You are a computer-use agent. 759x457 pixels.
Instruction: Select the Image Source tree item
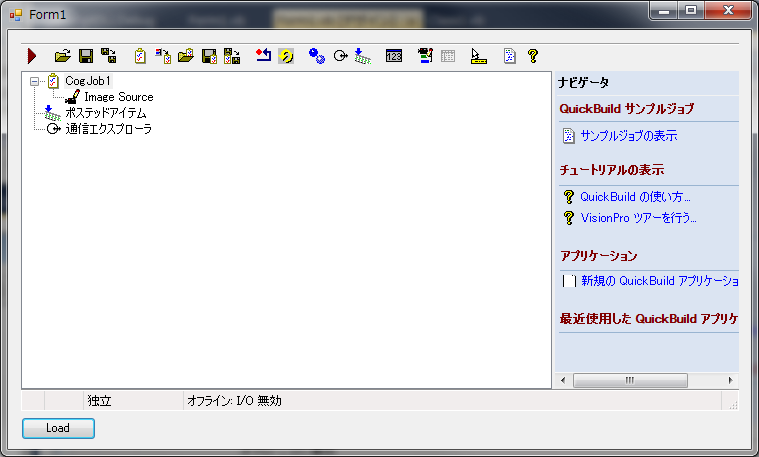[x=119, y=97]
